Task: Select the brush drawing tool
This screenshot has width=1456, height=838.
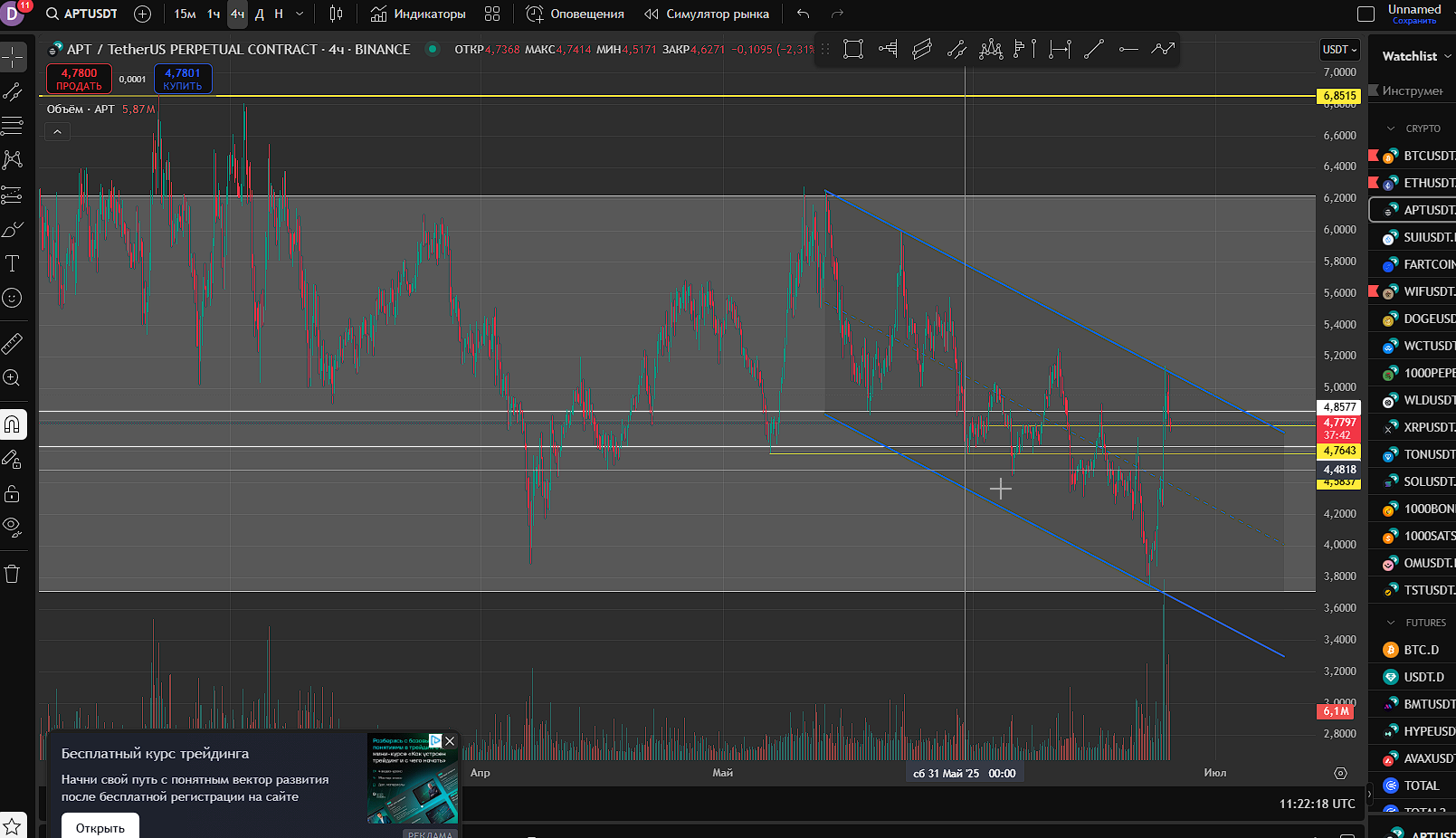Action: (x=13, y=229)
